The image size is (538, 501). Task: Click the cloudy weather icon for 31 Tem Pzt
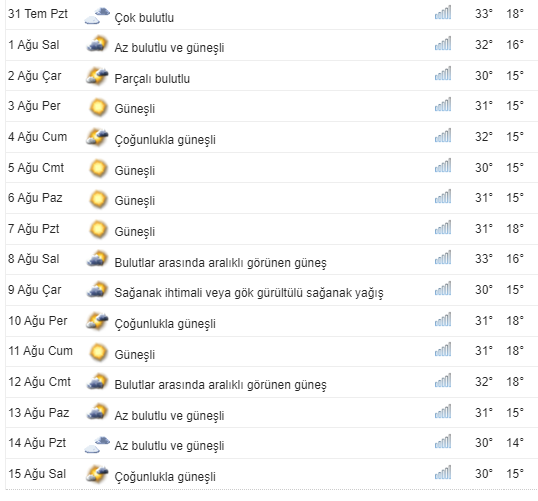pos(97,16)
